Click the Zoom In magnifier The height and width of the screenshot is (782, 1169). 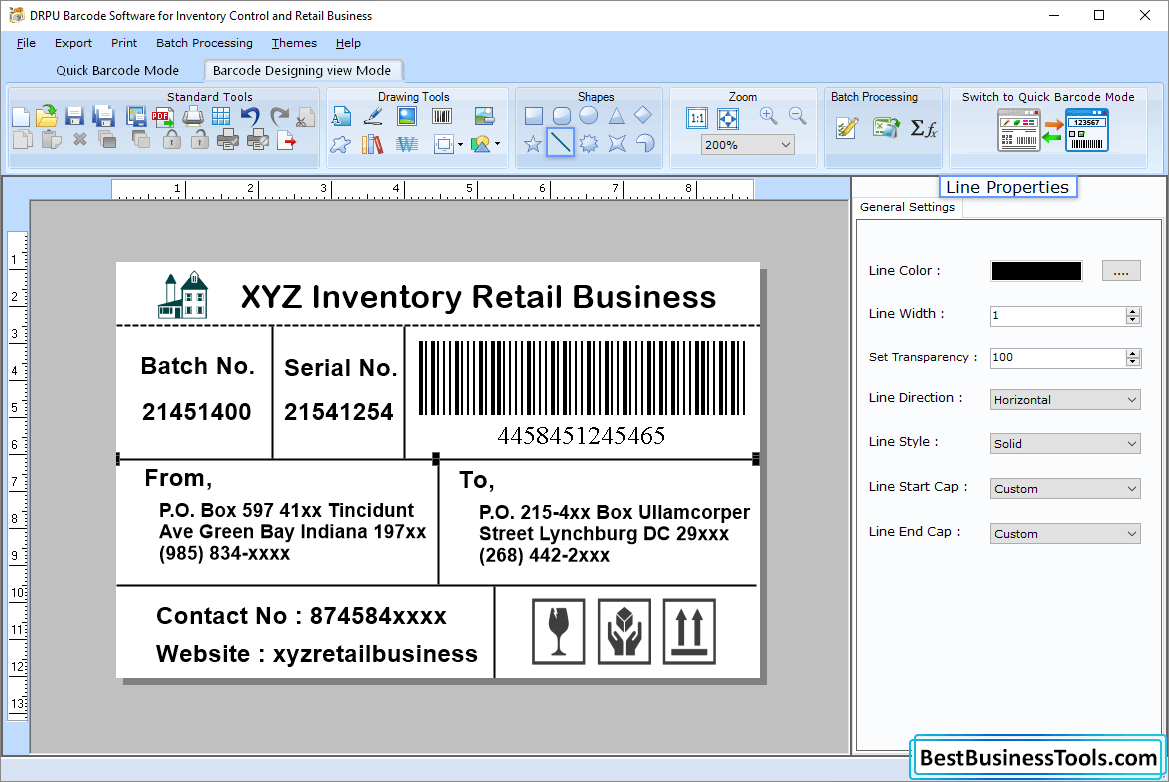(x=769, y=116)
